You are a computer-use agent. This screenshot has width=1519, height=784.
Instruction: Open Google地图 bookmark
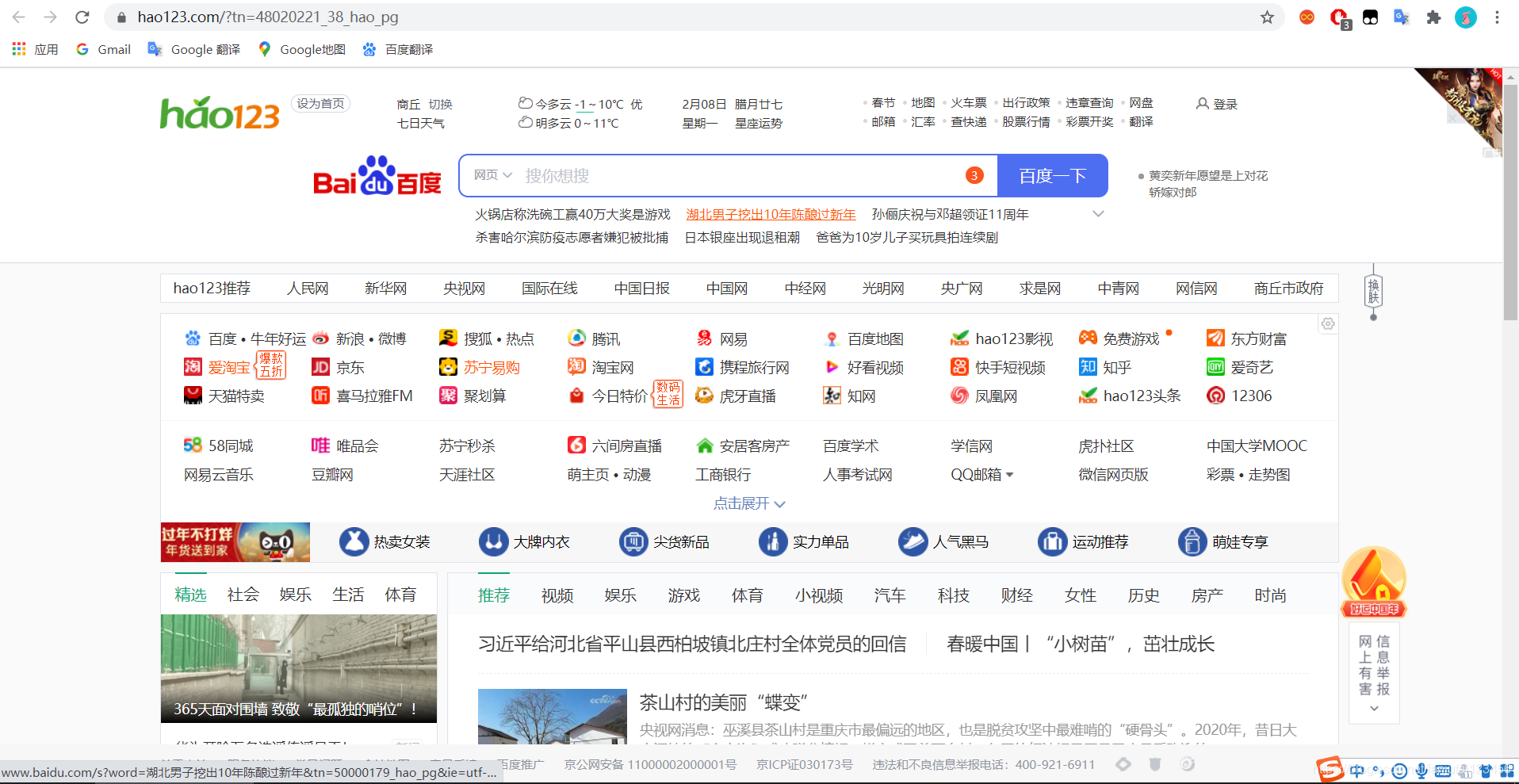pos(302,49)
